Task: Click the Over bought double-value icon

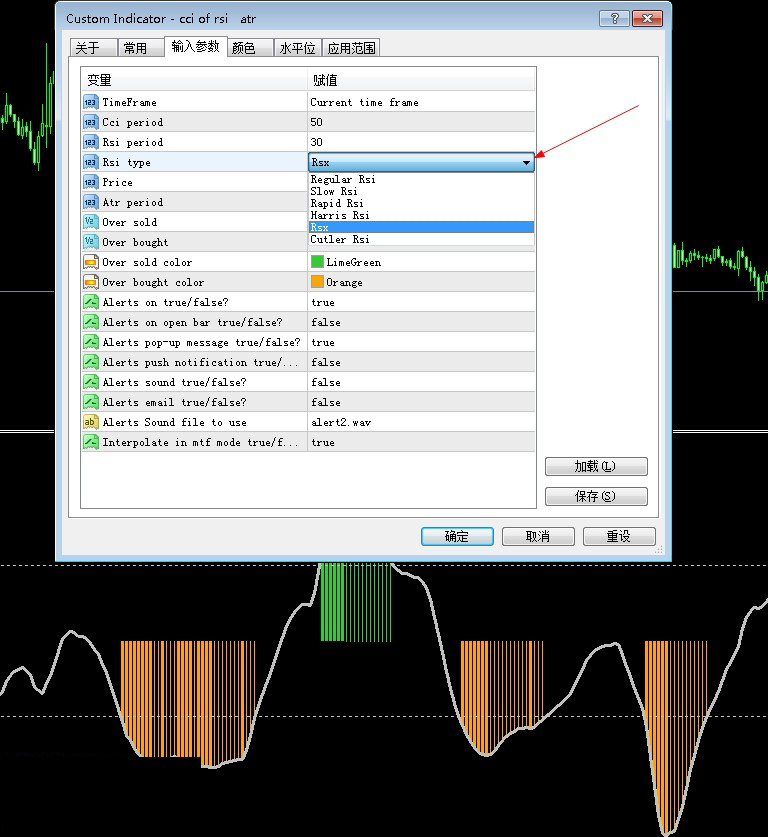Action: (91, 242)
